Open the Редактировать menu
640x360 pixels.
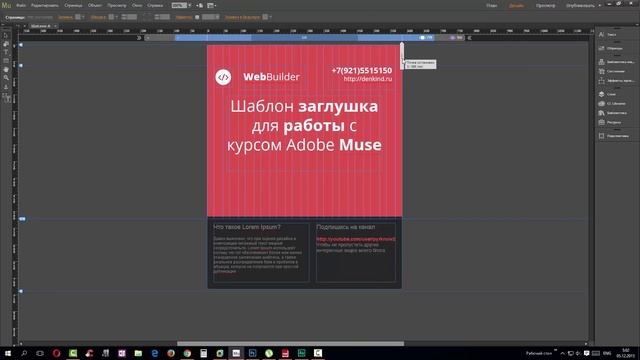point(44,6)
